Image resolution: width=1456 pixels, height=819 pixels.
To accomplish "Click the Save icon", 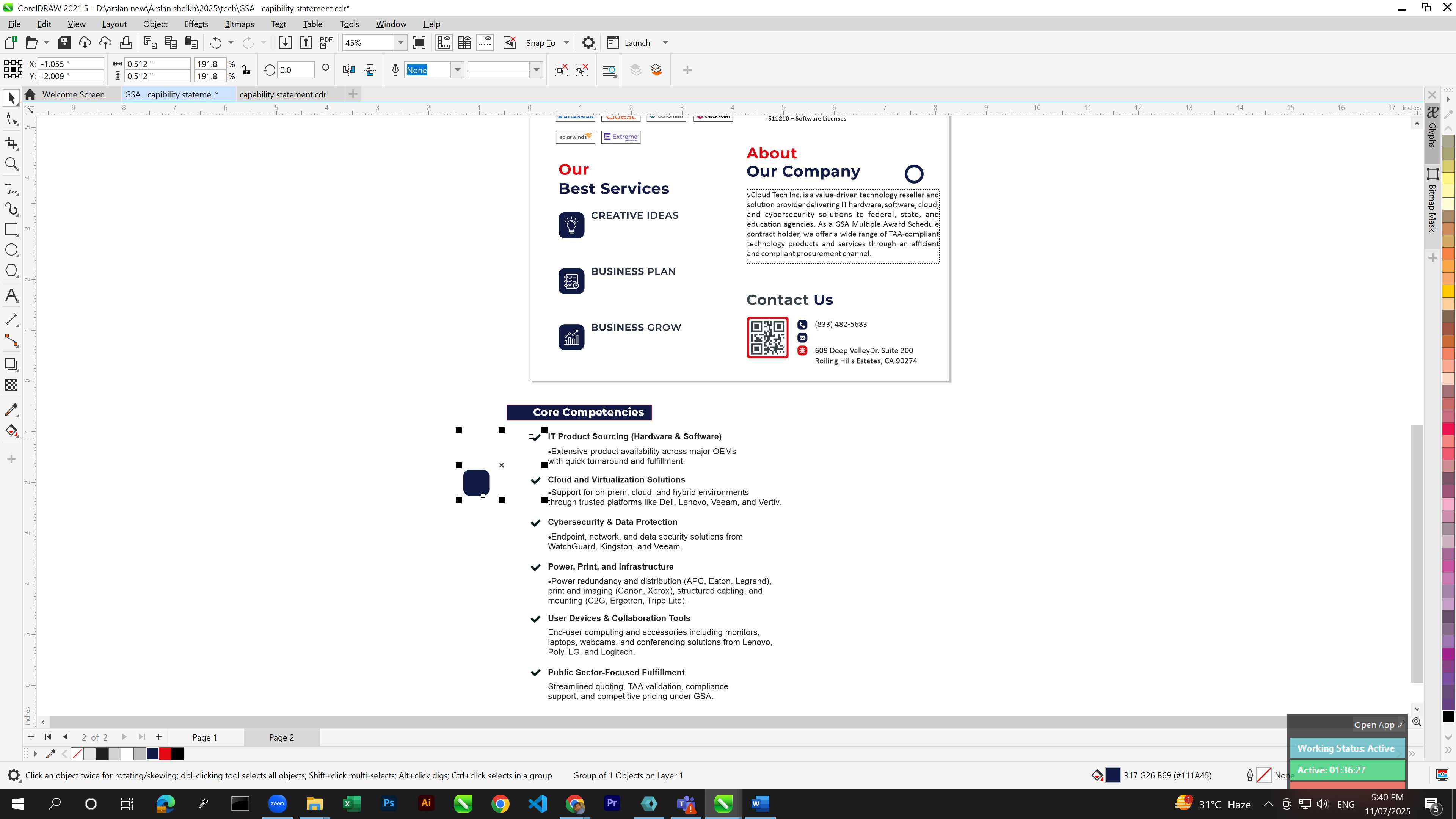I will 64,43.
